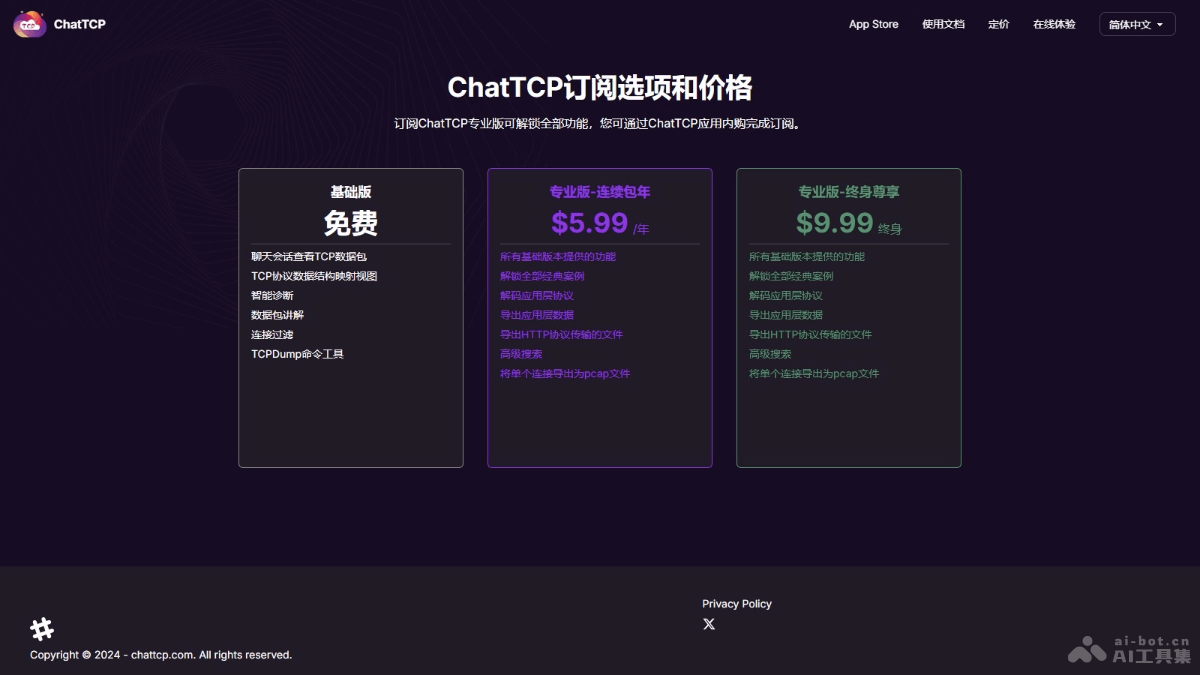Click 高级搜索 in the annual plan features
Viewport: 1200px width, 675px height.
[521, 353]
